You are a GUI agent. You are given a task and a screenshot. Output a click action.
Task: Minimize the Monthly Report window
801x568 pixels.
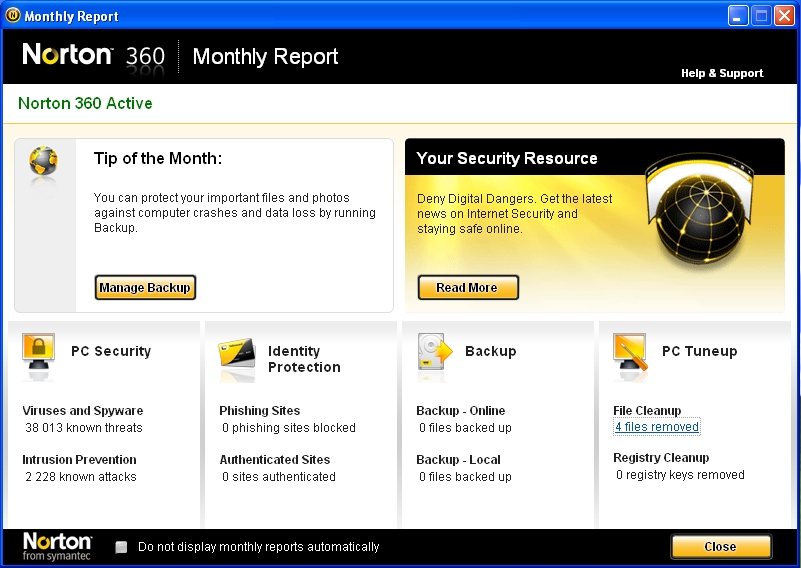[738, 16]
